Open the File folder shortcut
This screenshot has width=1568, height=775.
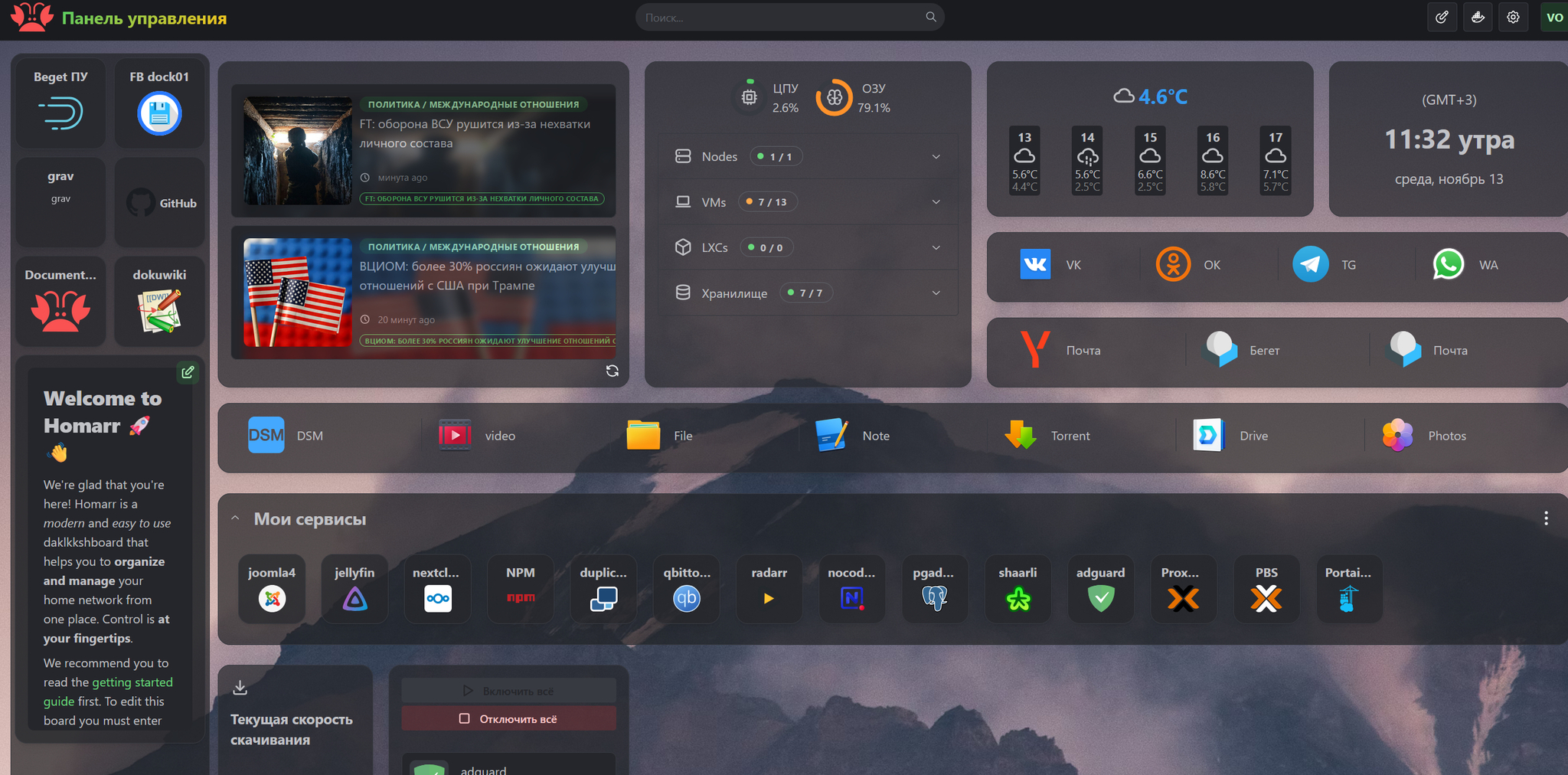(x=659, y=436)
